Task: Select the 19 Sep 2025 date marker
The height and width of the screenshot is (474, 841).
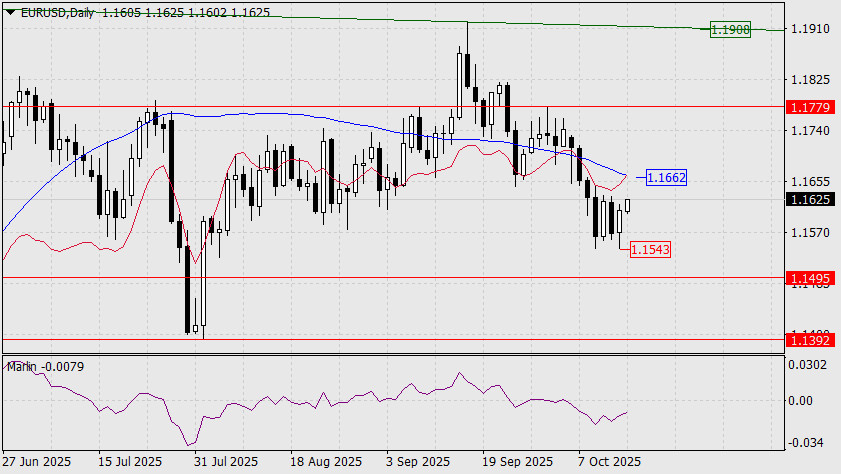Action: coord(517,462)
